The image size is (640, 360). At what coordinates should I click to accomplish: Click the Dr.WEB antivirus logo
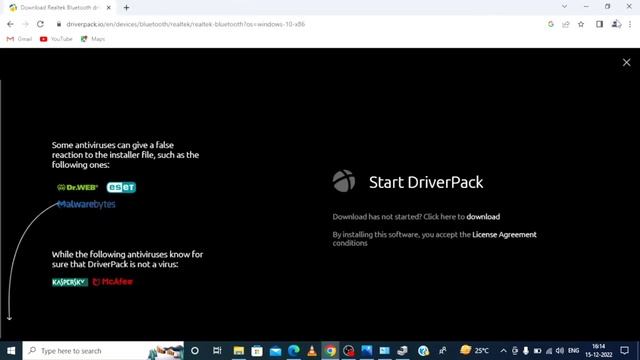pos(78,187)
